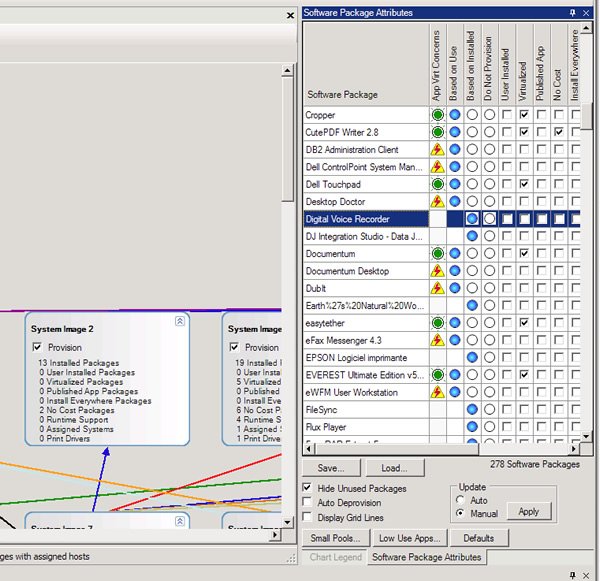Click the green App Virt icon for CutePDF Writer 2.8
Screen dimensions: 600x581
coord(437,132)
